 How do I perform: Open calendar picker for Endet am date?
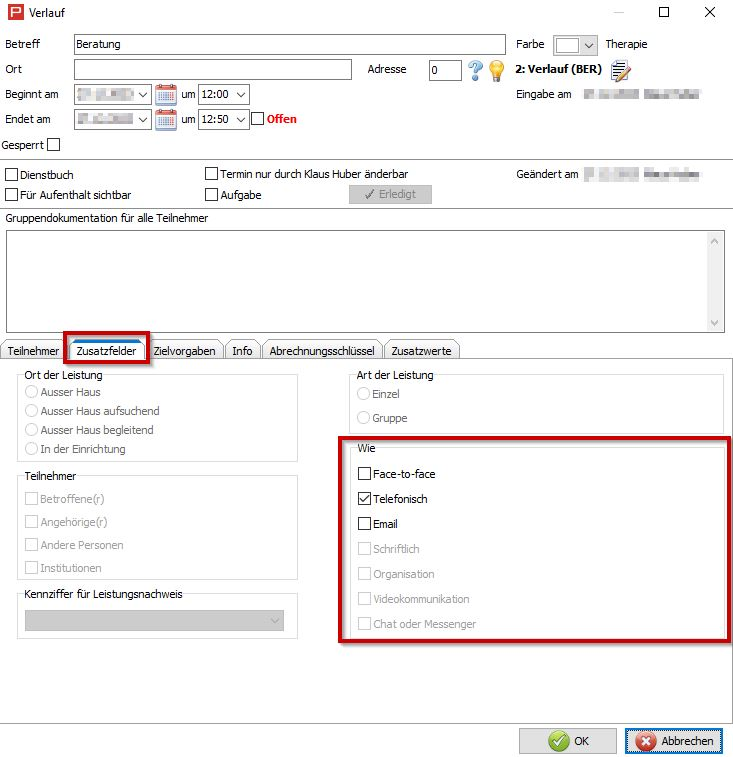(166, 119)
